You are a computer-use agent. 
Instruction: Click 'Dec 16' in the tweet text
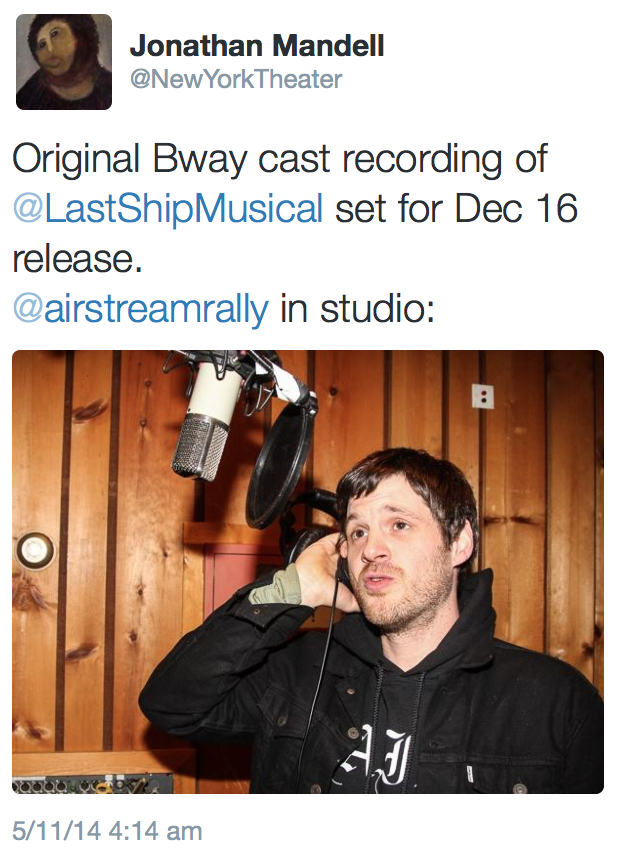(516, 209)
